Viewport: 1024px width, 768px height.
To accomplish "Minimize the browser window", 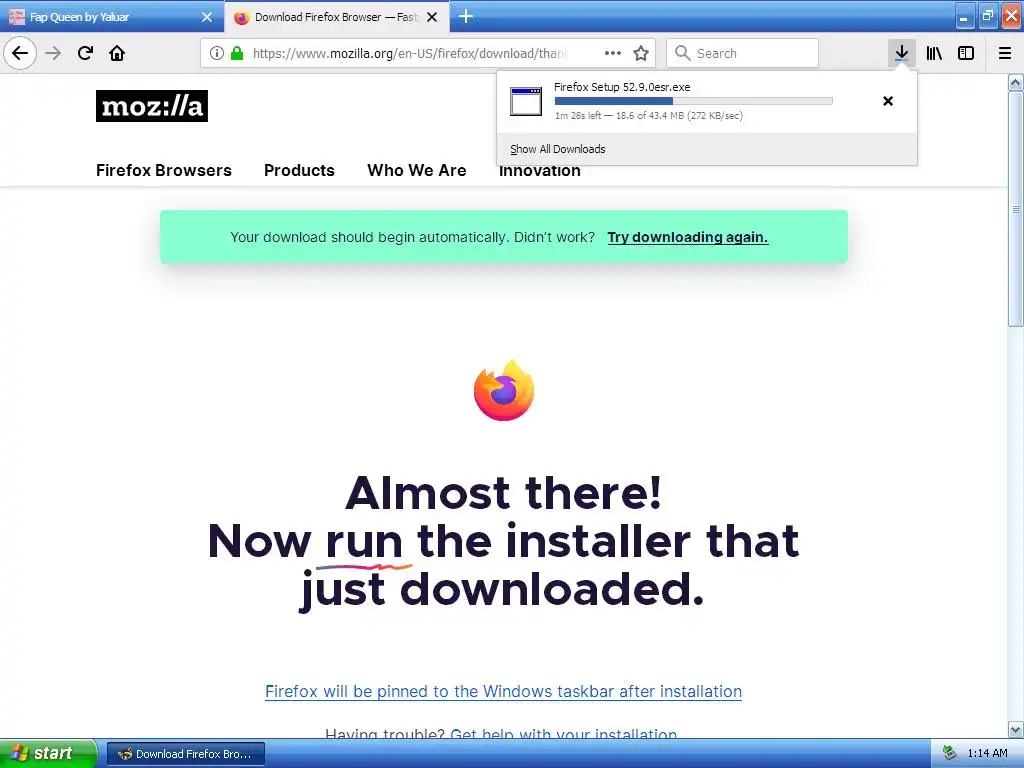I will point(964,17).
